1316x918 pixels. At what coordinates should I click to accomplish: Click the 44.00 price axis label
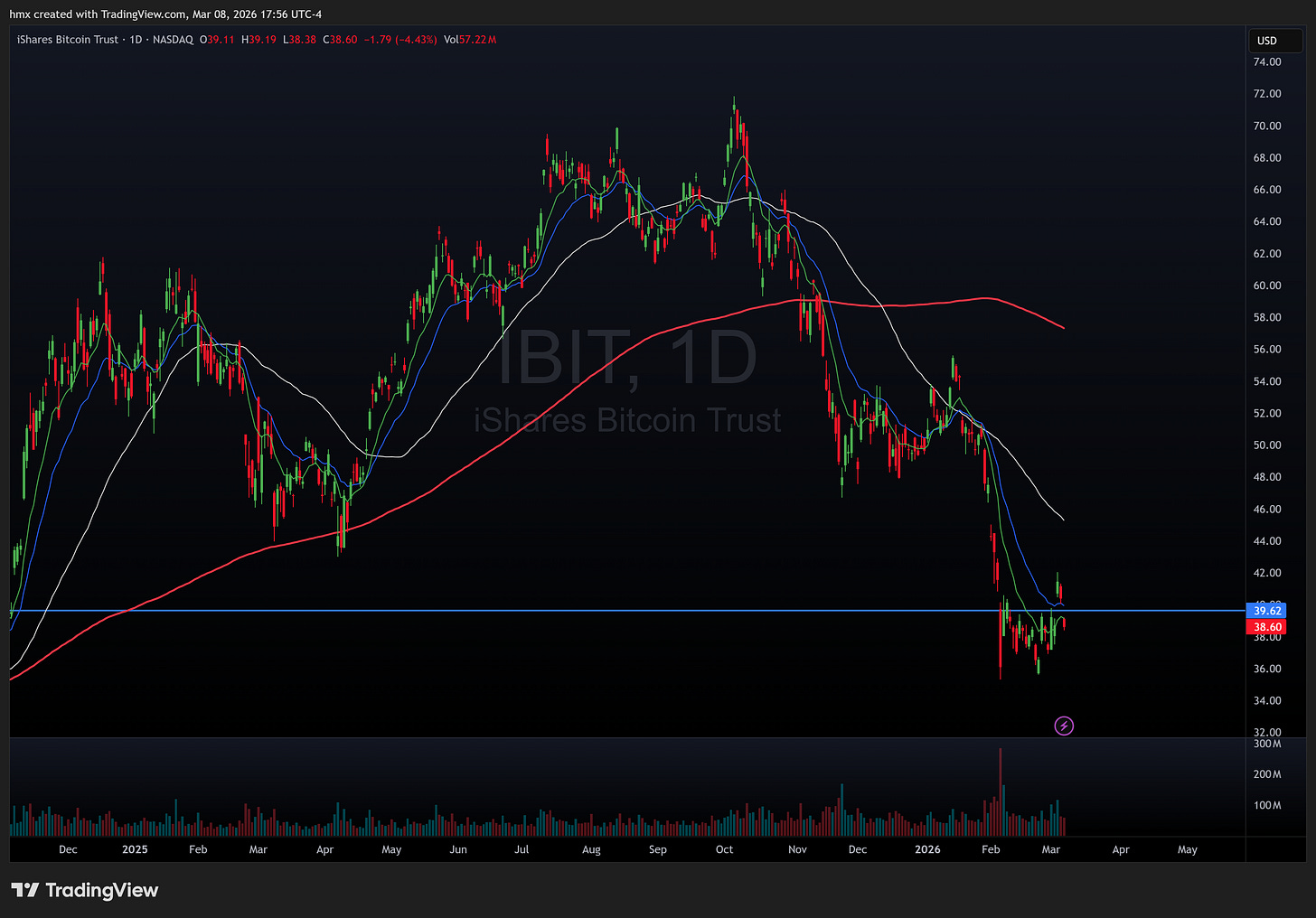pos(1266,541)
